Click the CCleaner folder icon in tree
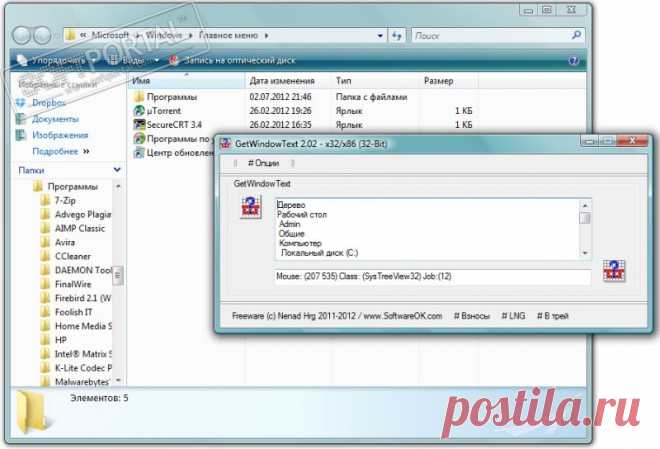660x449 pixels. (45, 256)
